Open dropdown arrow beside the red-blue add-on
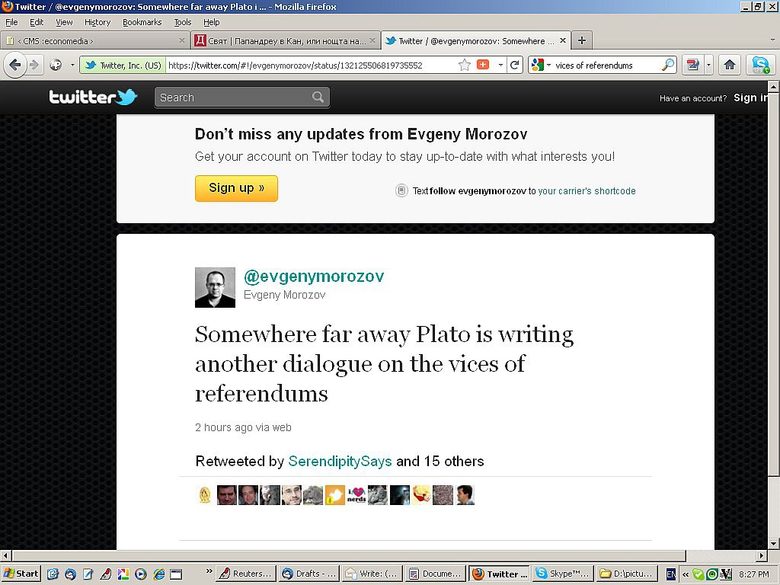The width and height of the screenshot is (780, 585). [x=709, y=65]
